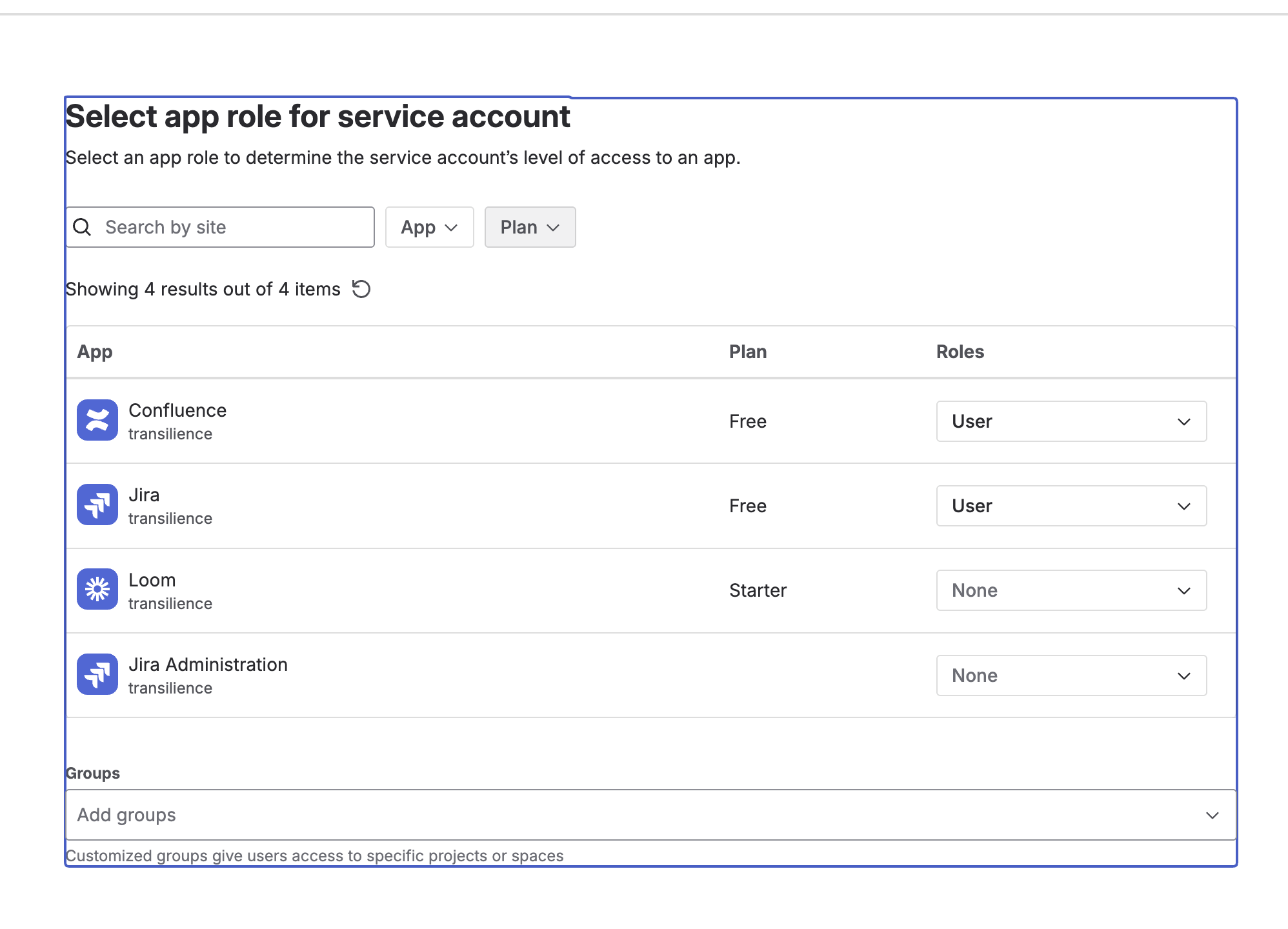1288x929 pixels.
Task: Click chevron in Add groups field
Action: click(x=1212, y=815)
